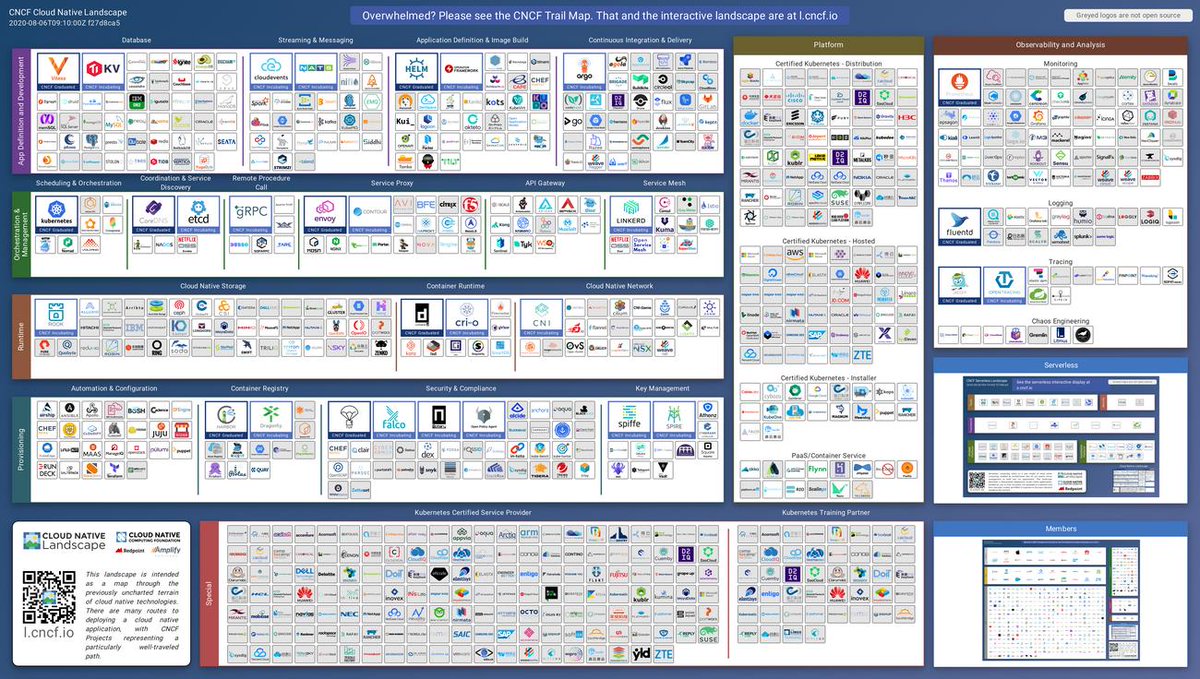Click the envoy project card
The height and width of the screenshot is (679, 1200).
pos(325,214)
